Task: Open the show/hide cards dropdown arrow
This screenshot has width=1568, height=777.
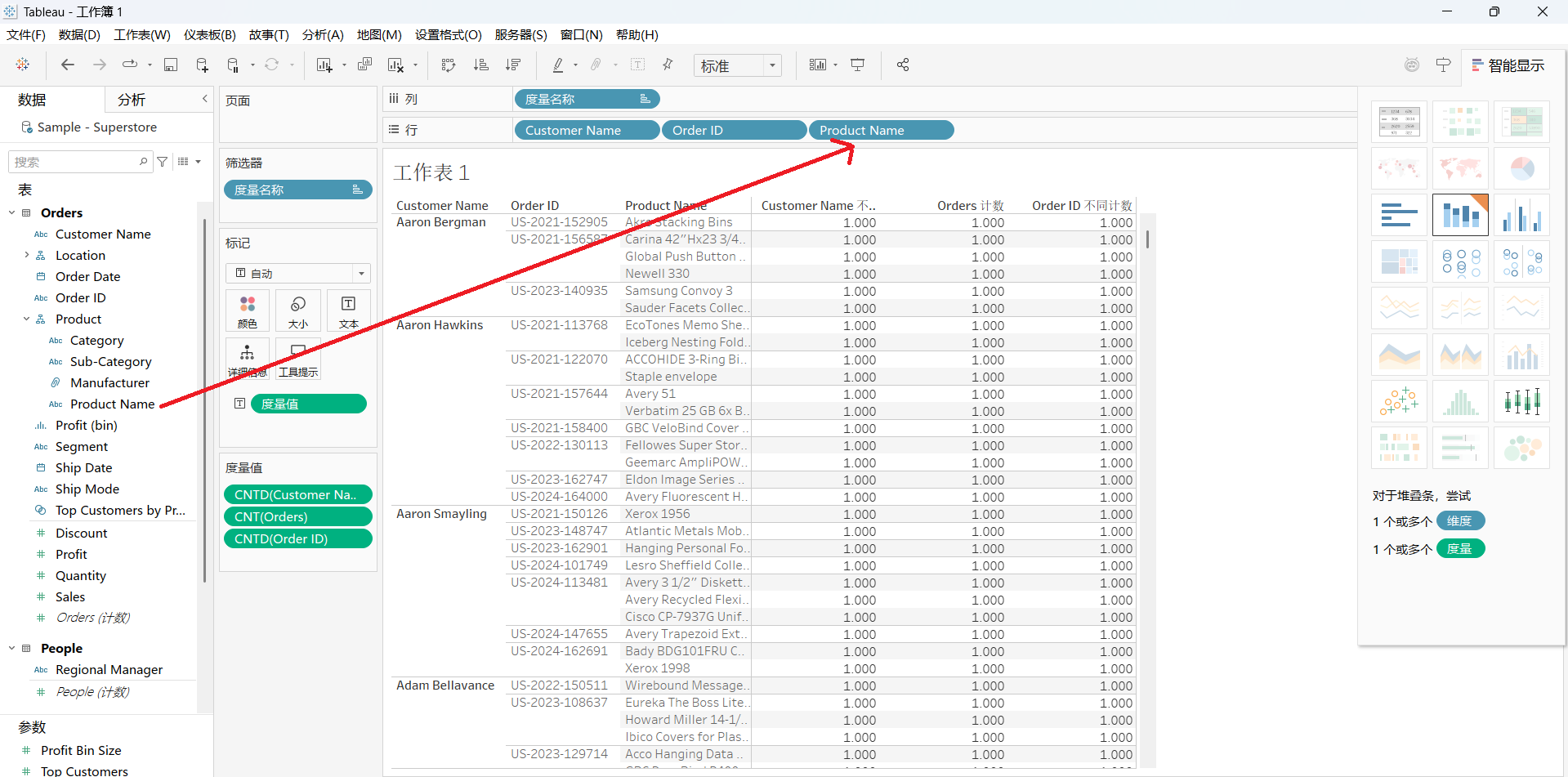Action: click(835, 65)
